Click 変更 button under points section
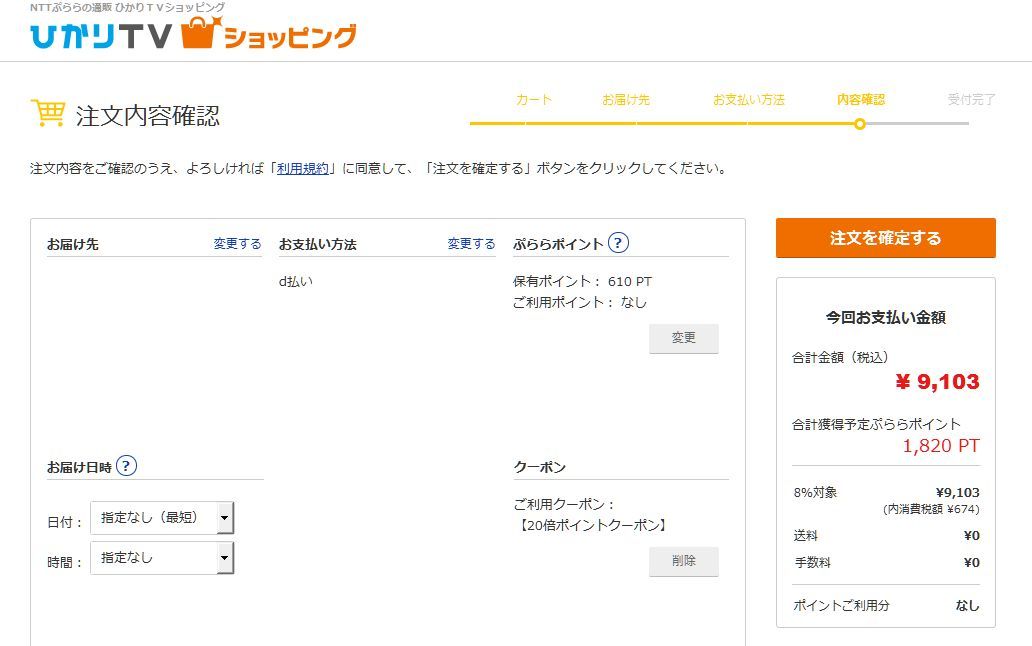The height and width of the screenshot is (646, 1032). tap(683, 339)
